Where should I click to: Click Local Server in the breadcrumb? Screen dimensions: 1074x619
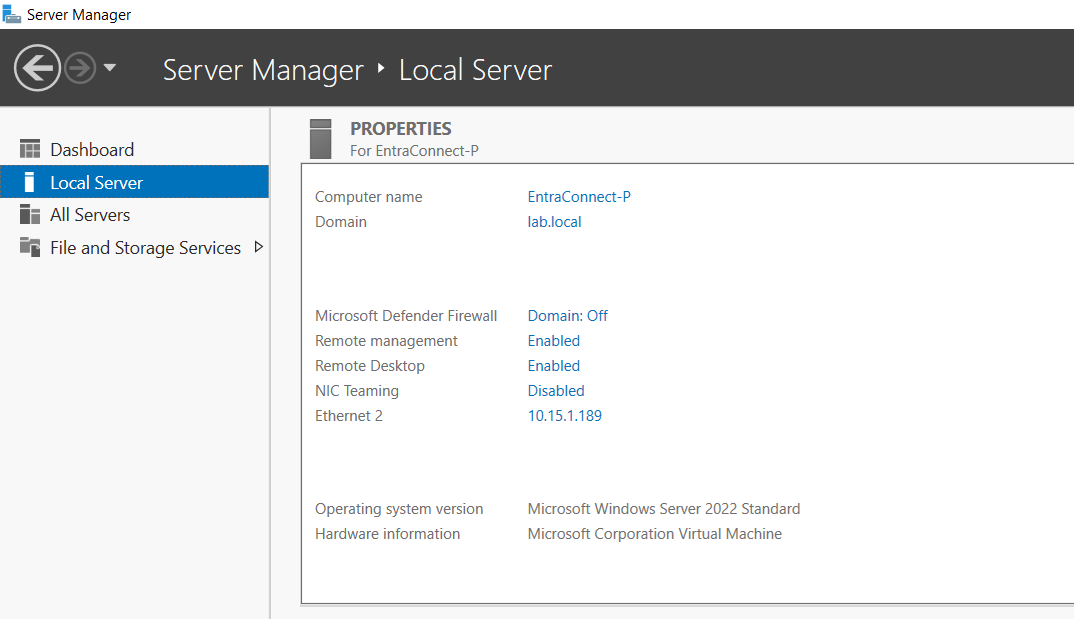475,70
